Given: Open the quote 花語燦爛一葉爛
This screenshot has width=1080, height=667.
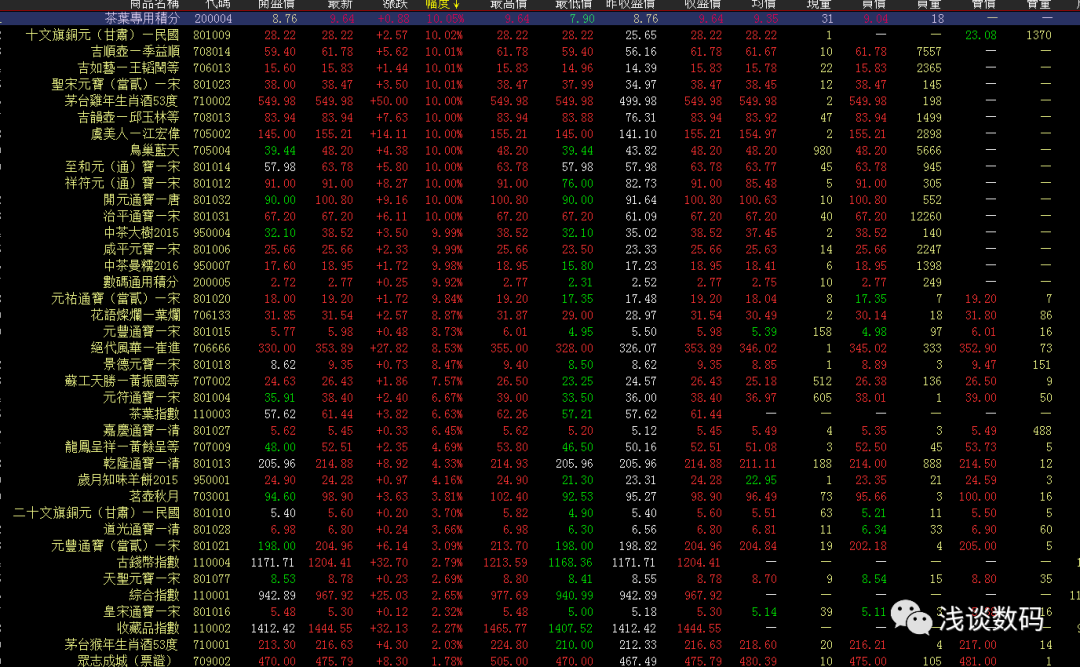Looking at the screenshot, I should point(135,316).
